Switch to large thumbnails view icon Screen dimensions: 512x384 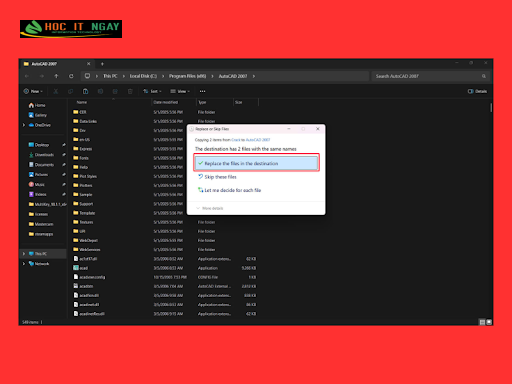(489, 322)
